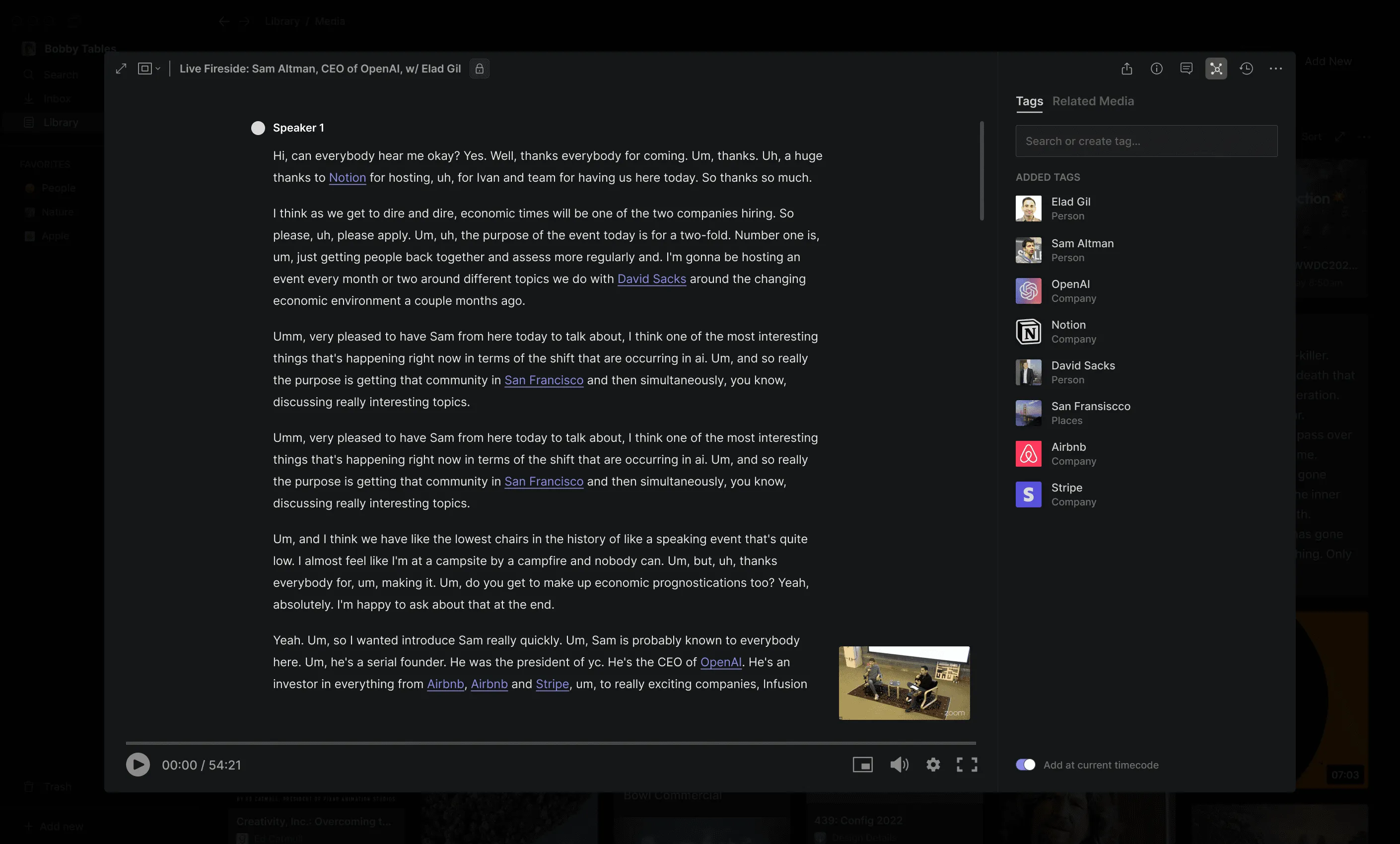Open the Notion link in transcript
Screen dimensions: 1400x844
click(347, 177)
